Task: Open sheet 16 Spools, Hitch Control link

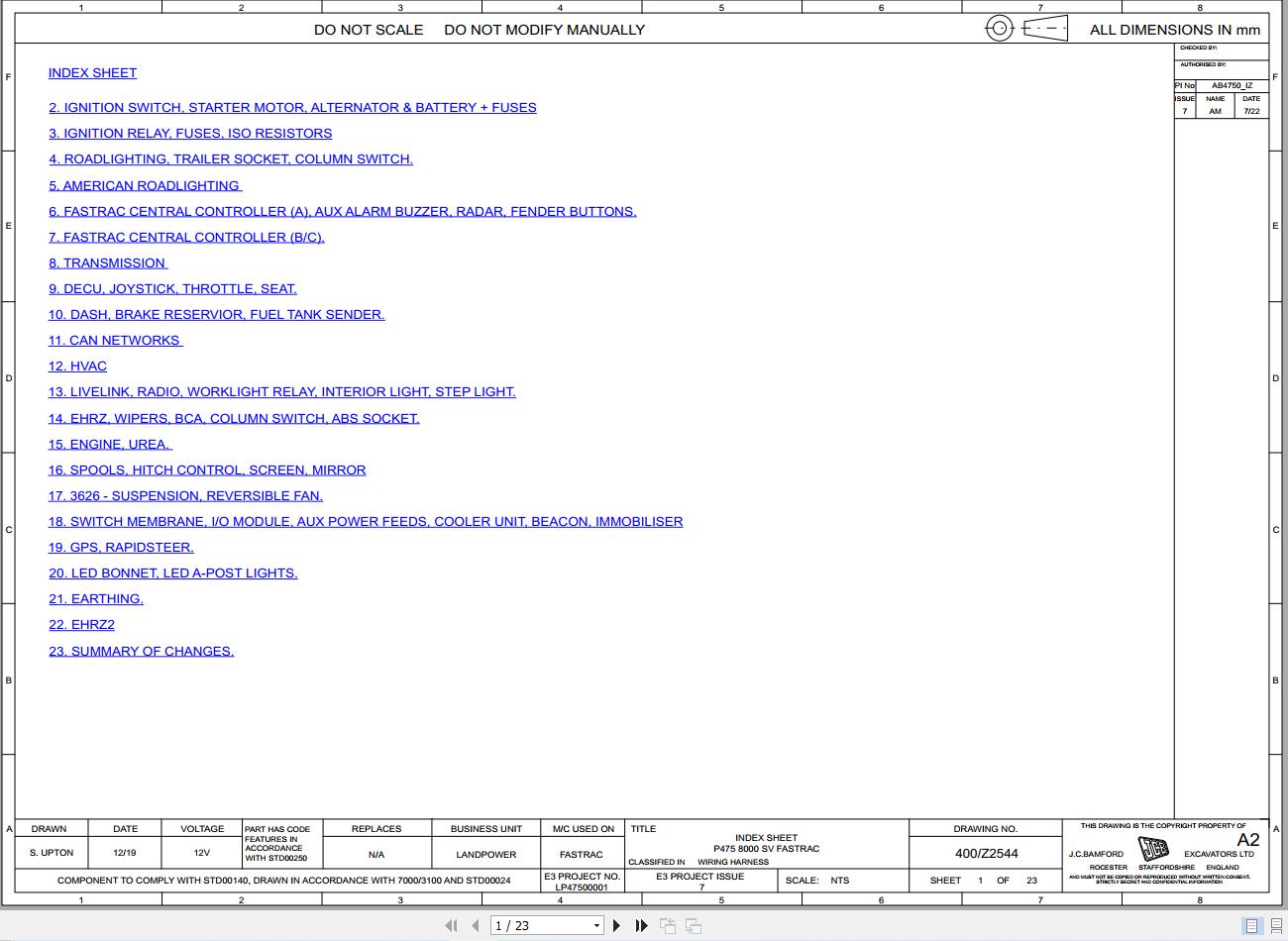Action: [x=207, y=470]
